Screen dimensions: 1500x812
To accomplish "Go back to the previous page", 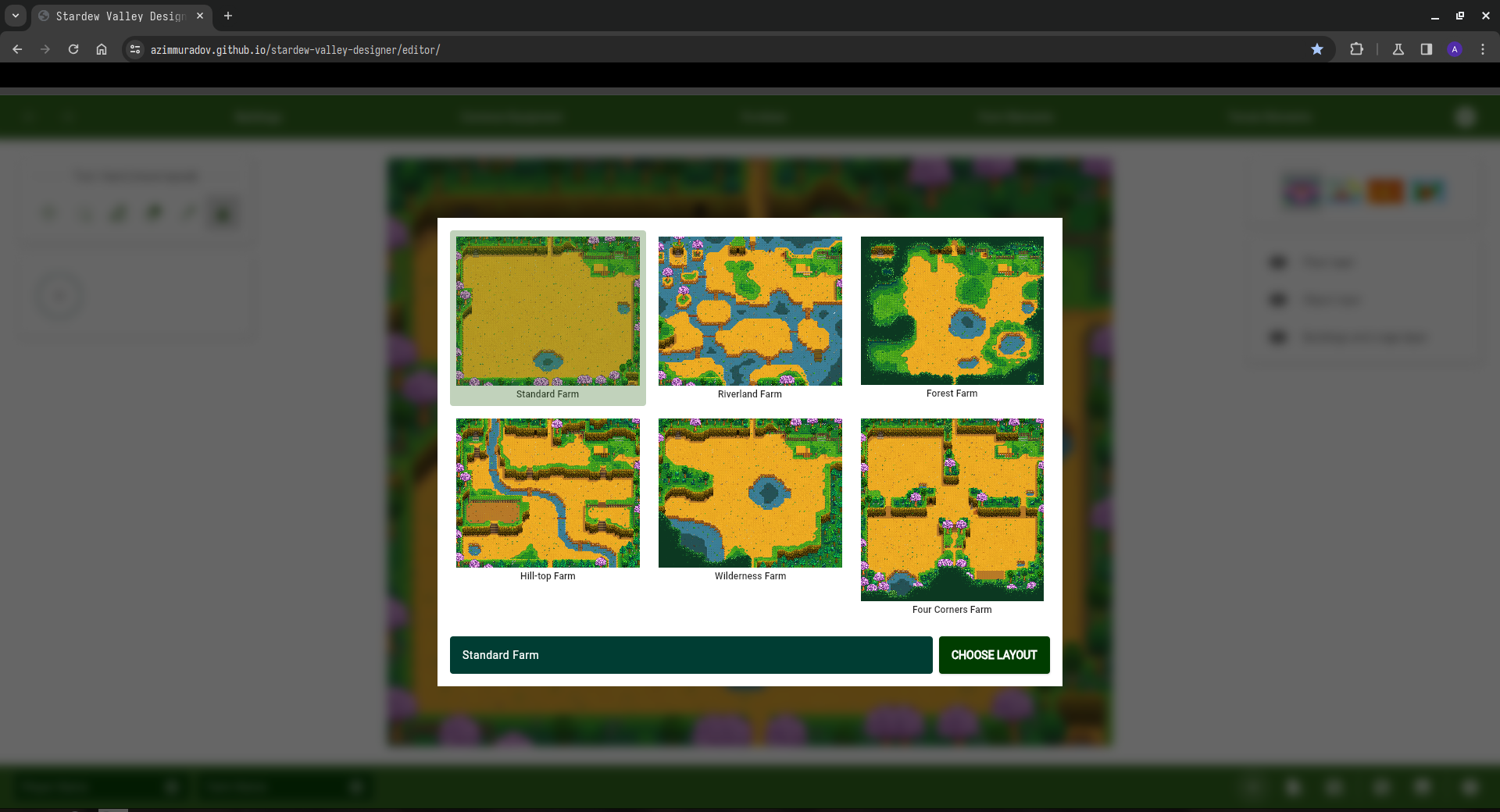I will click(x=17, y=49).
